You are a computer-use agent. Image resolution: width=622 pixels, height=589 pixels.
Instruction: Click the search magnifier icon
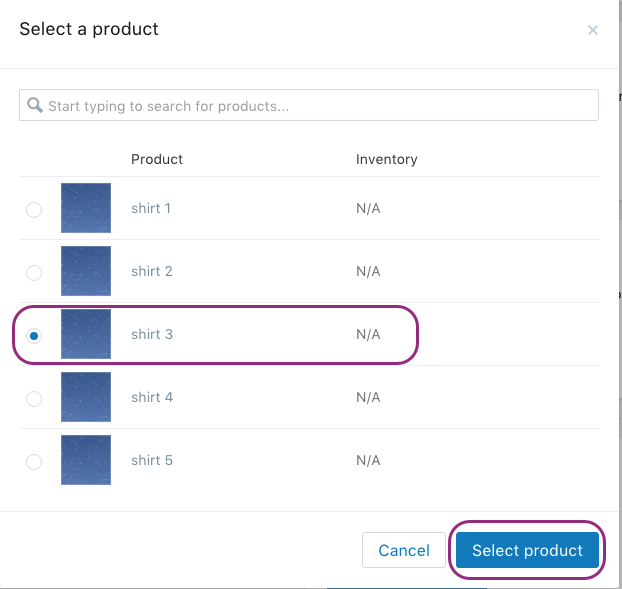(35, 105)
